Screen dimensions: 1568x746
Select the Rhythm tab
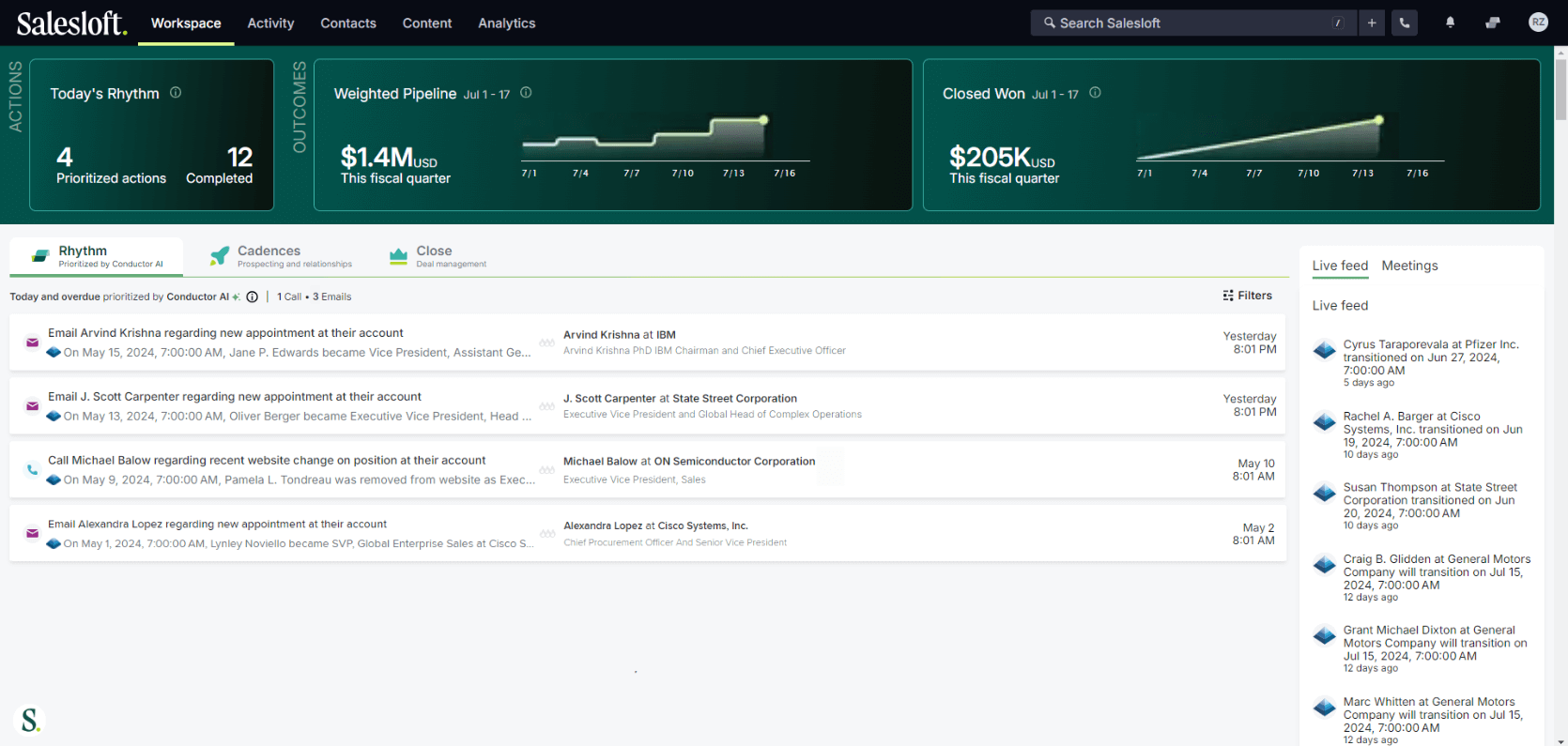[x=96, y=256]
